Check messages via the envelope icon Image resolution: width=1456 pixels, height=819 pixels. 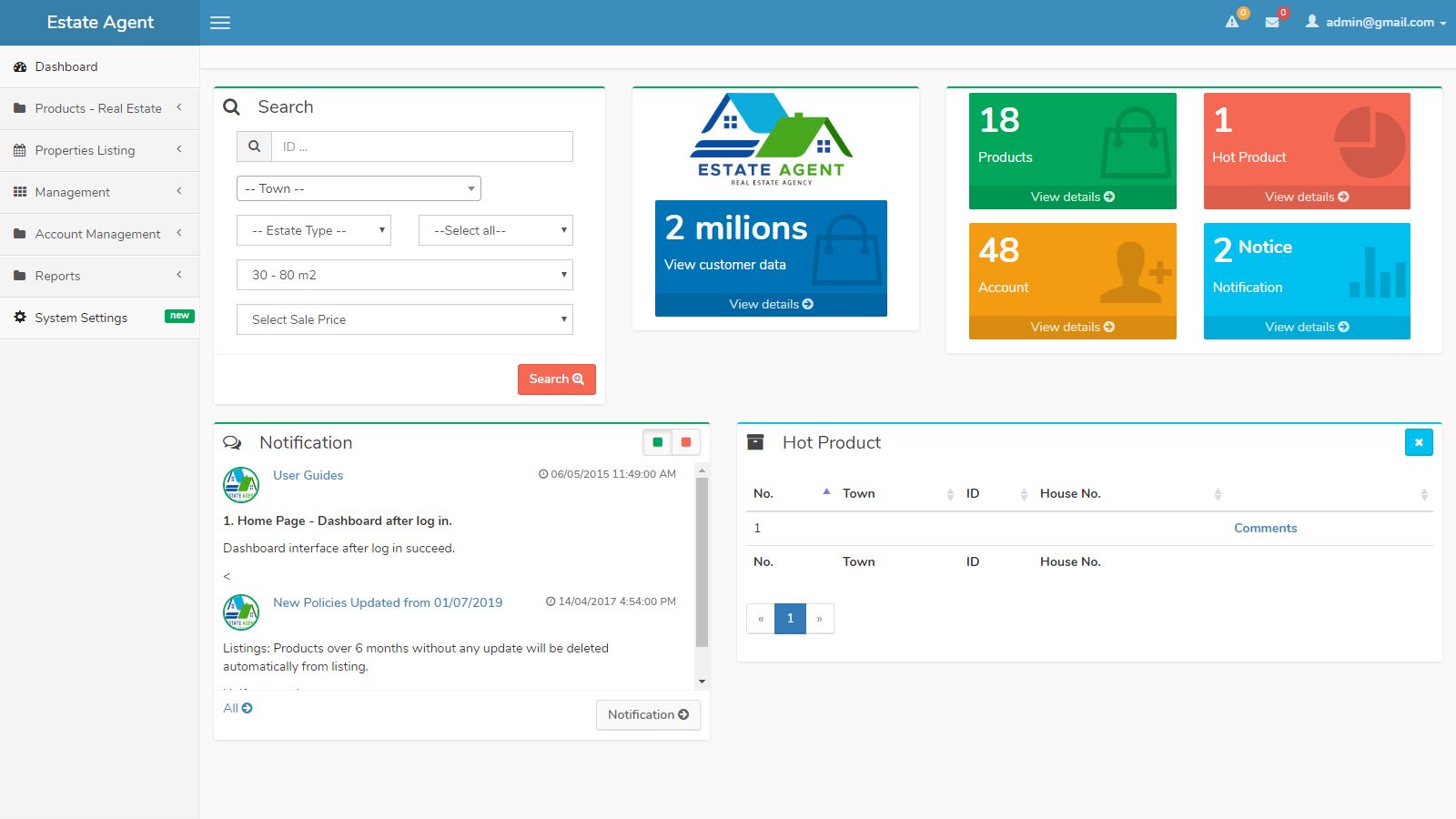pyautogui.click(x=1273, y=22)
